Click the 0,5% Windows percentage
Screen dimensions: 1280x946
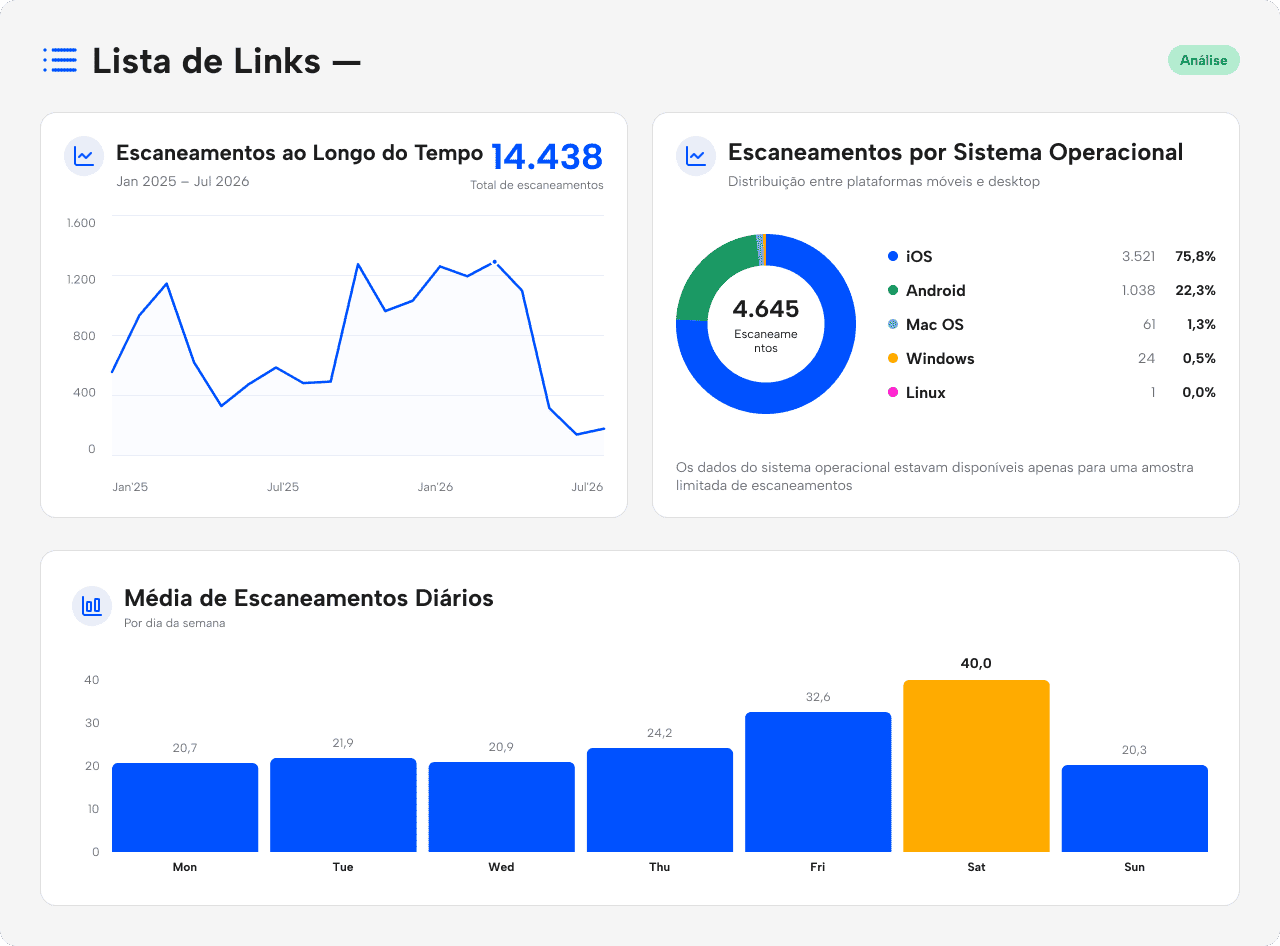(1199, 359)
